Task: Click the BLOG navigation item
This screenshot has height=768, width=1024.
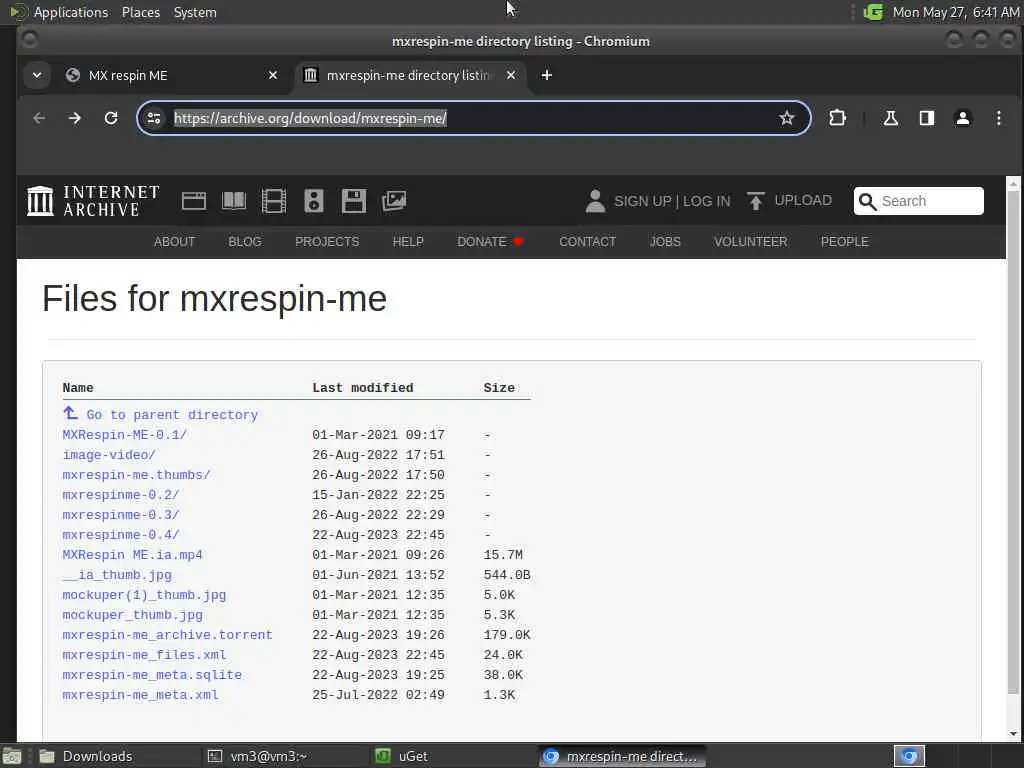Action: (245, 242)
